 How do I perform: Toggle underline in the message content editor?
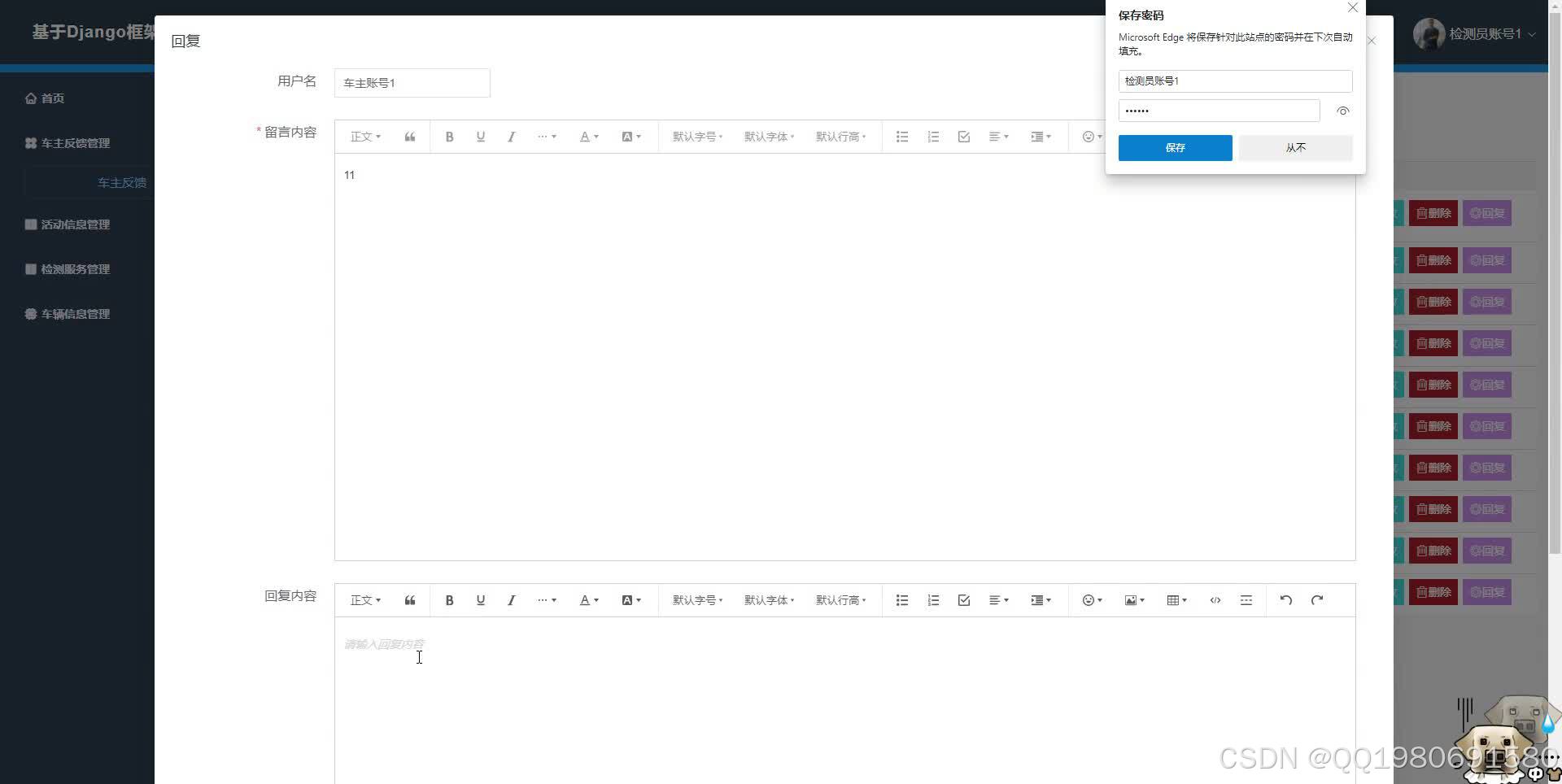click(480, 137)
